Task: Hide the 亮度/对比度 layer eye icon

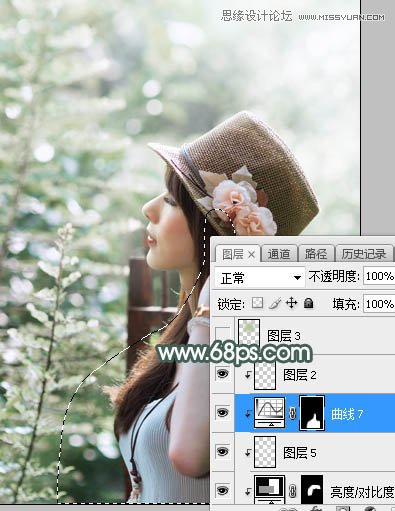Action: click(222, 490)
